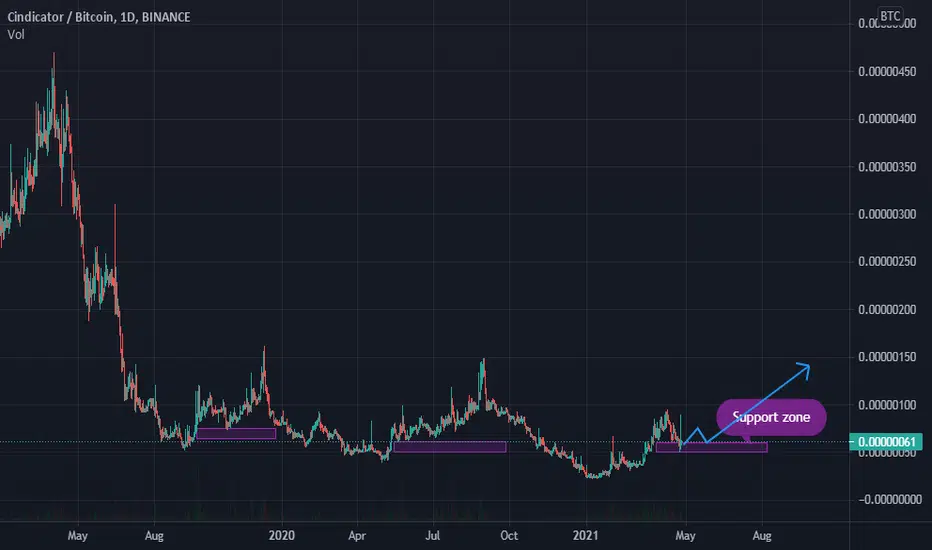Viewport: 932px width, 550px height.
Task: Click the 0.00000061 current price label
Action: pos(886,442)
